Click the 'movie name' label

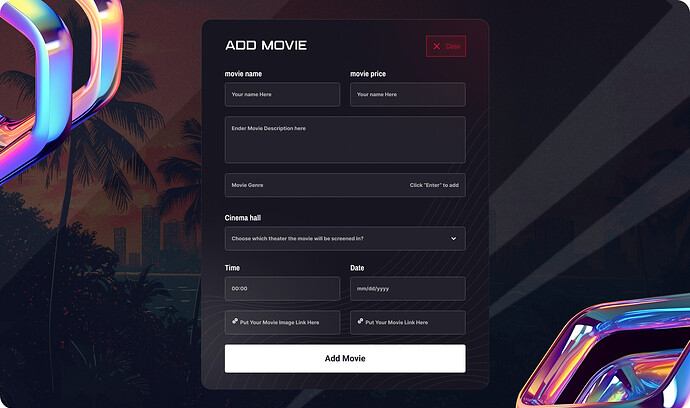tap(243, 74)
